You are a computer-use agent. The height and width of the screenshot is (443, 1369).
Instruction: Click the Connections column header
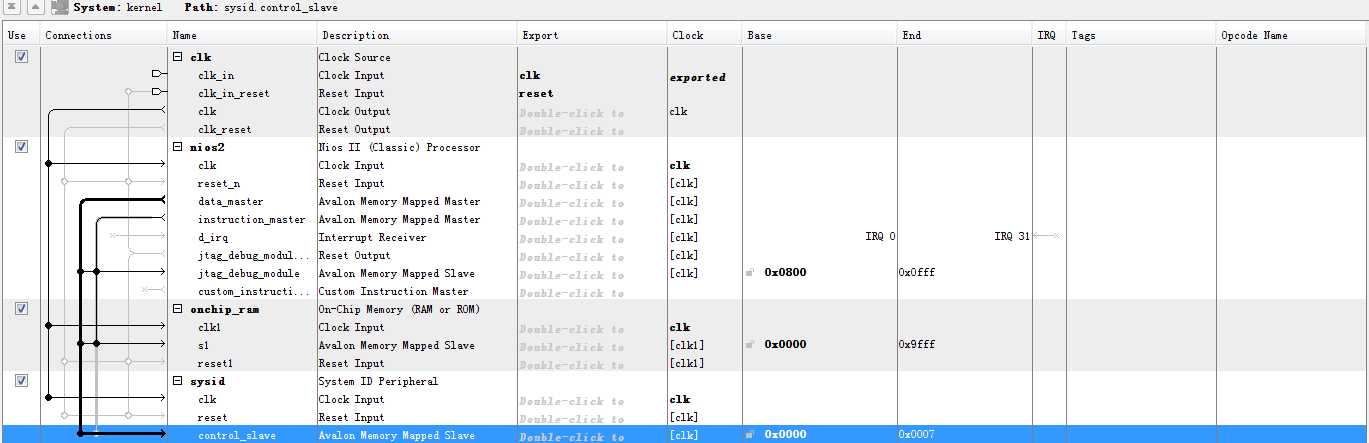pos(104,35)
